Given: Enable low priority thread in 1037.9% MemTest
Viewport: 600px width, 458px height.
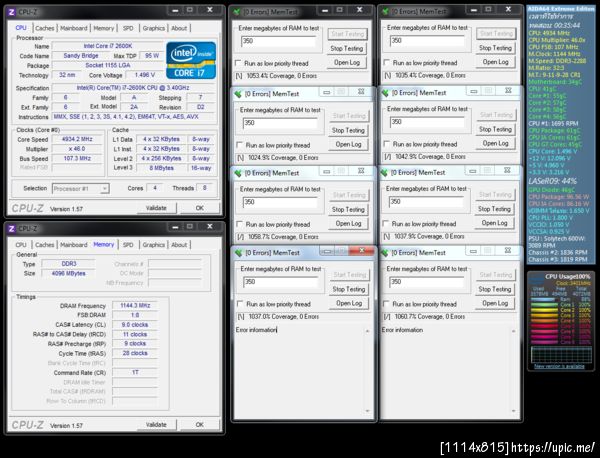Looking at the screenshot, I should [x=386, y=224].
